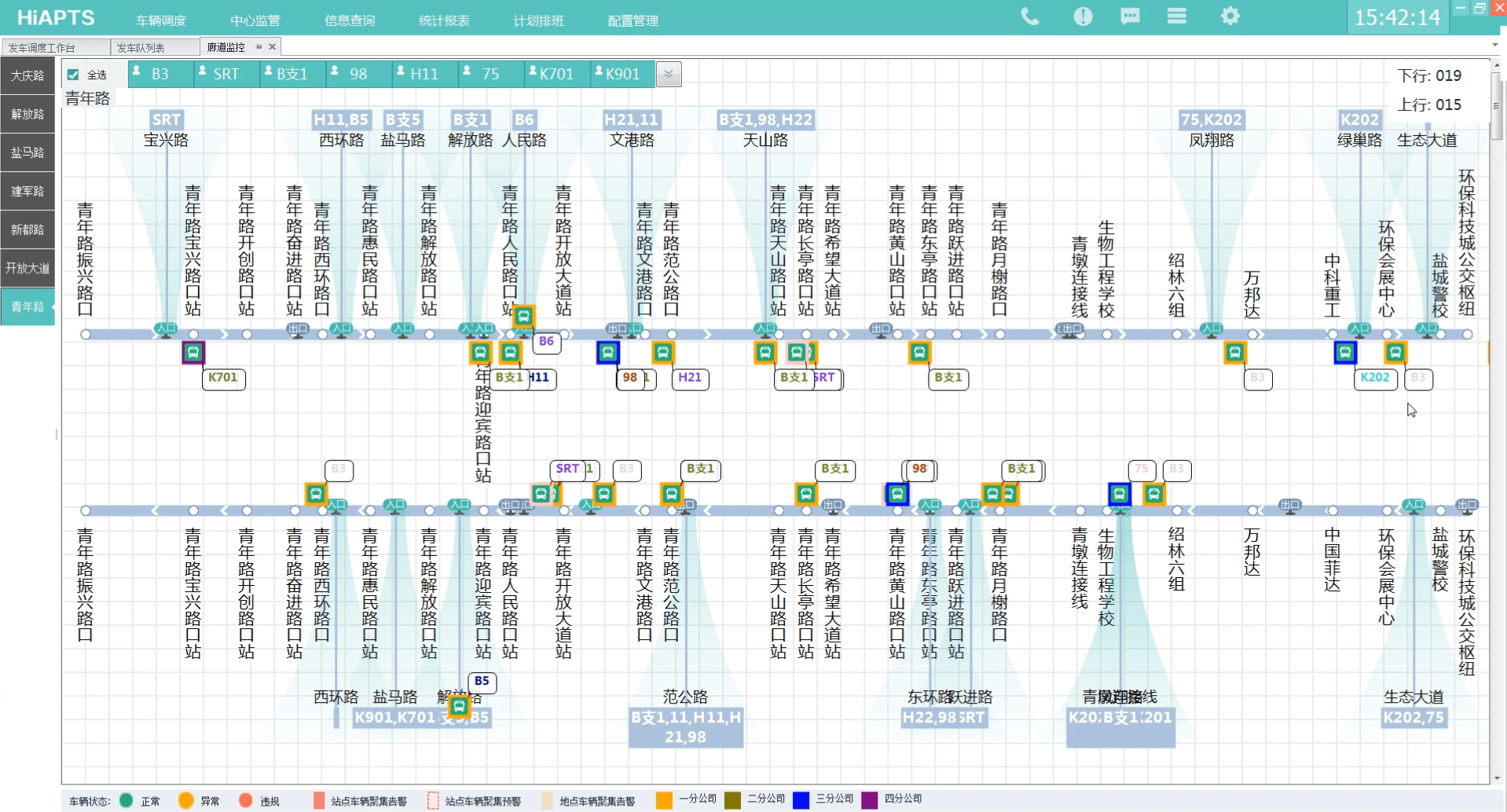Click the blue K202 bus icon
The height and width of the screenshot is (812, 1507).
tap(1345, 353)
